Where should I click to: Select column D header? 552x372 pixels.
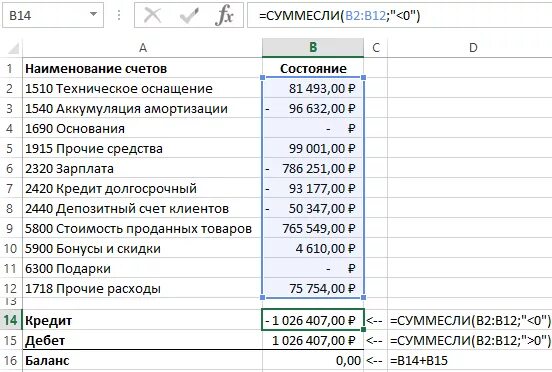click(x=473, y=48)
